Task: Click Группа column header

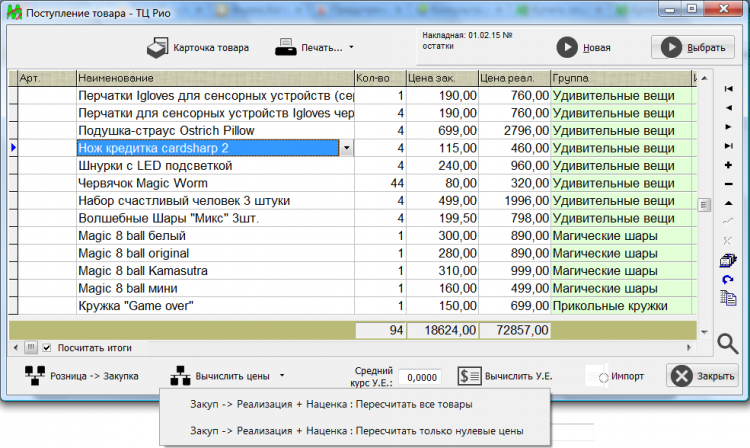Action: pos(621,78)
